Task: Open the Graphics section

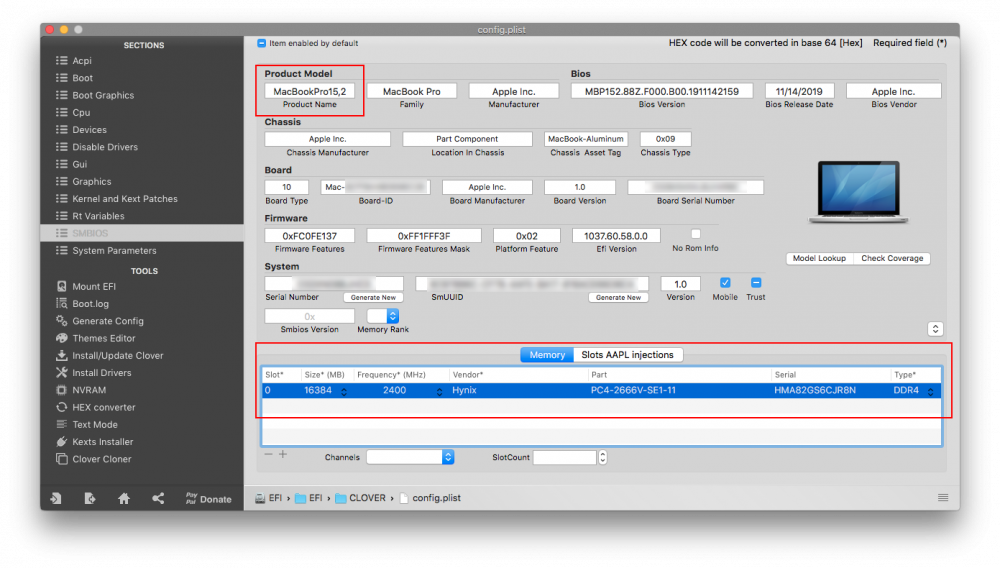Action: click(91, 182)
